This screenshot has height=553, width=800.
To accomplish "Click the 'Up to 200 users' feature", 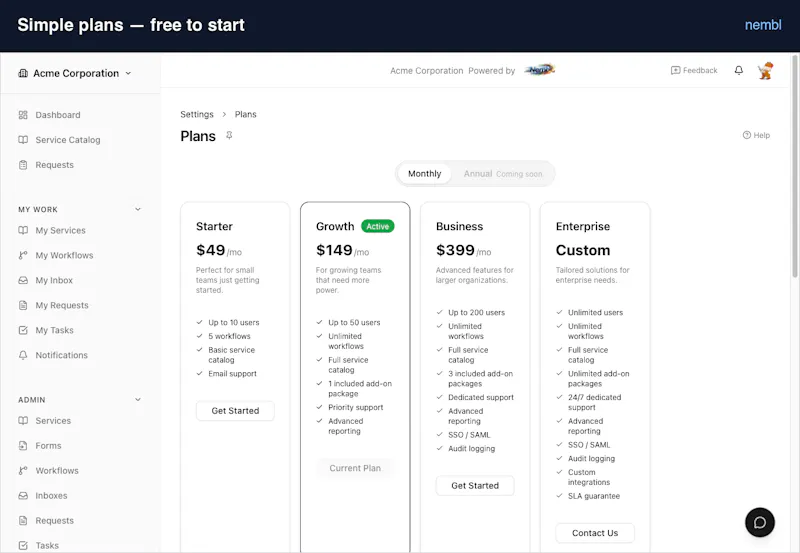I will click(477, 313).
